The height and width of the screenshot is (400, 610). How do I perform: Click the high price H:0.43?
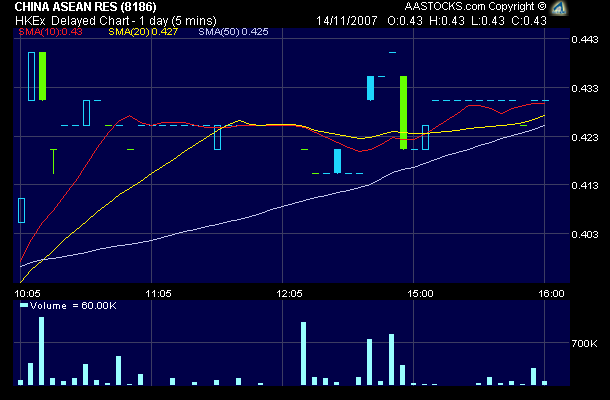447,21
